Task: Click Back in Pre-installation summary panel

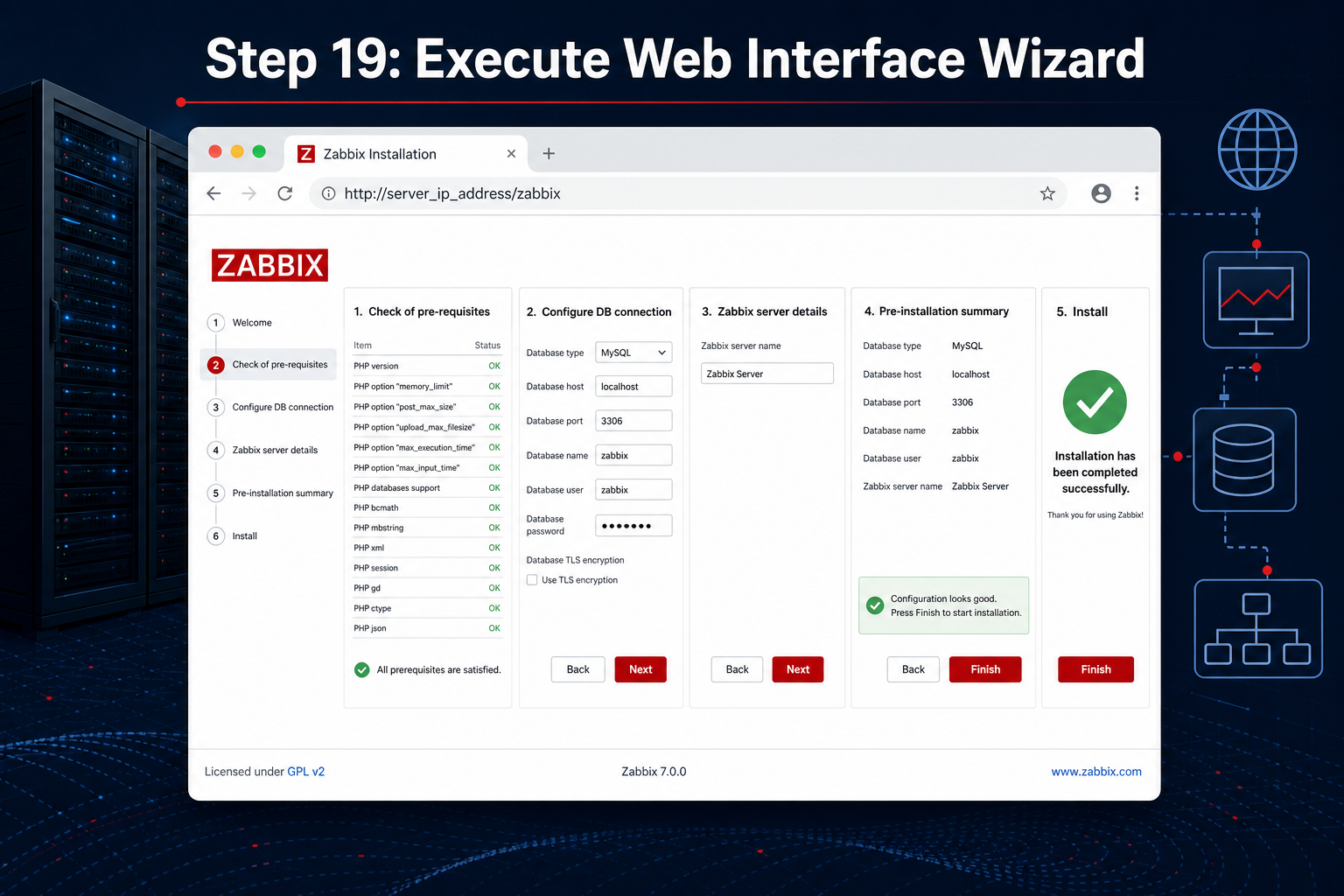Action: click(913, 669)
